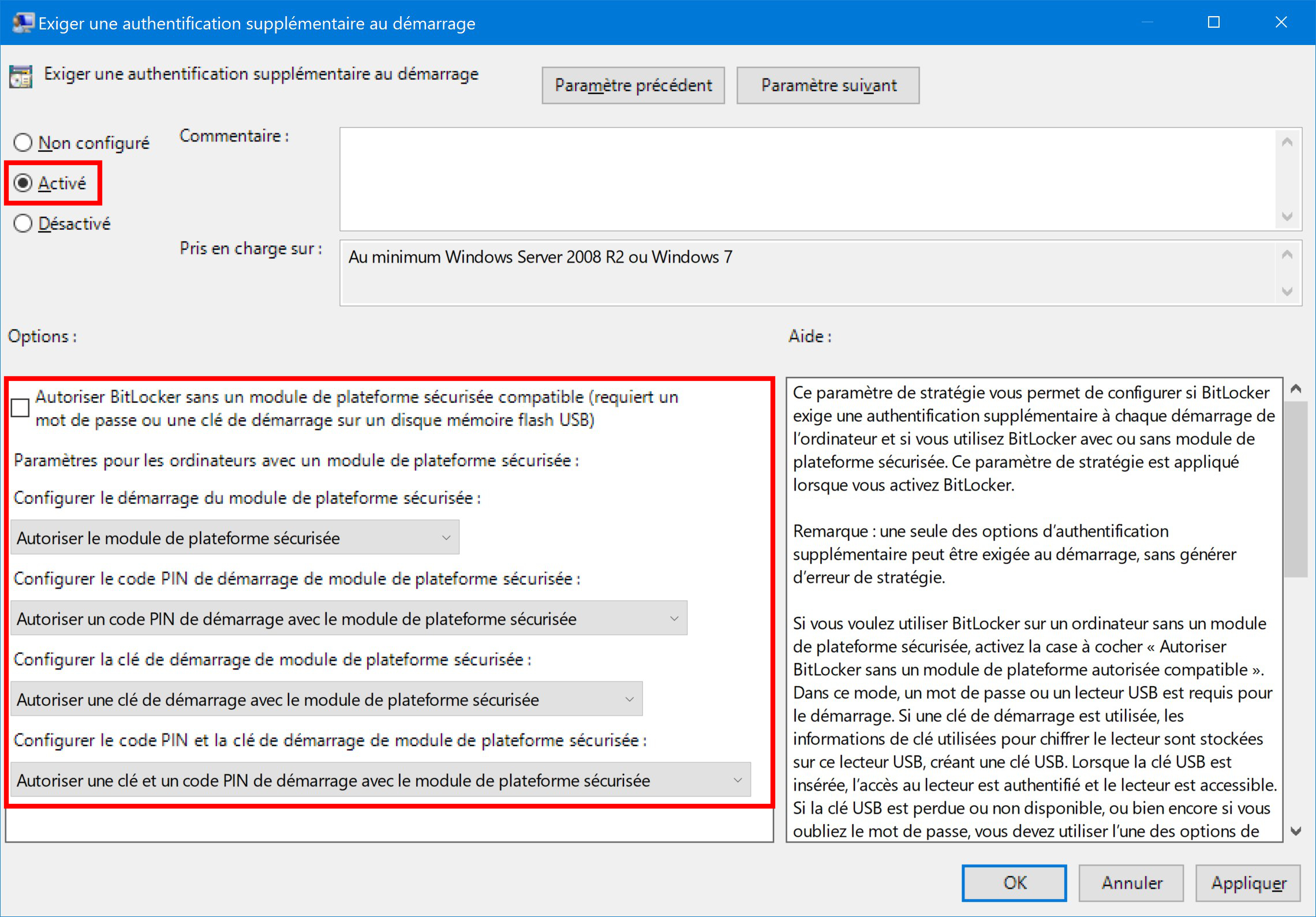Click the comment box scroll down arrow
Screen dimensions: 1316x917
click(x=1287, y=216)
